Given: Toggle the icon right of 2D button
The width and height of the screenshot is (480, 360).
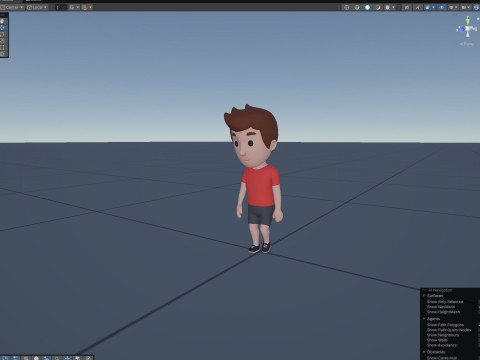Looking at the screenshot, I should pos(417,7).
